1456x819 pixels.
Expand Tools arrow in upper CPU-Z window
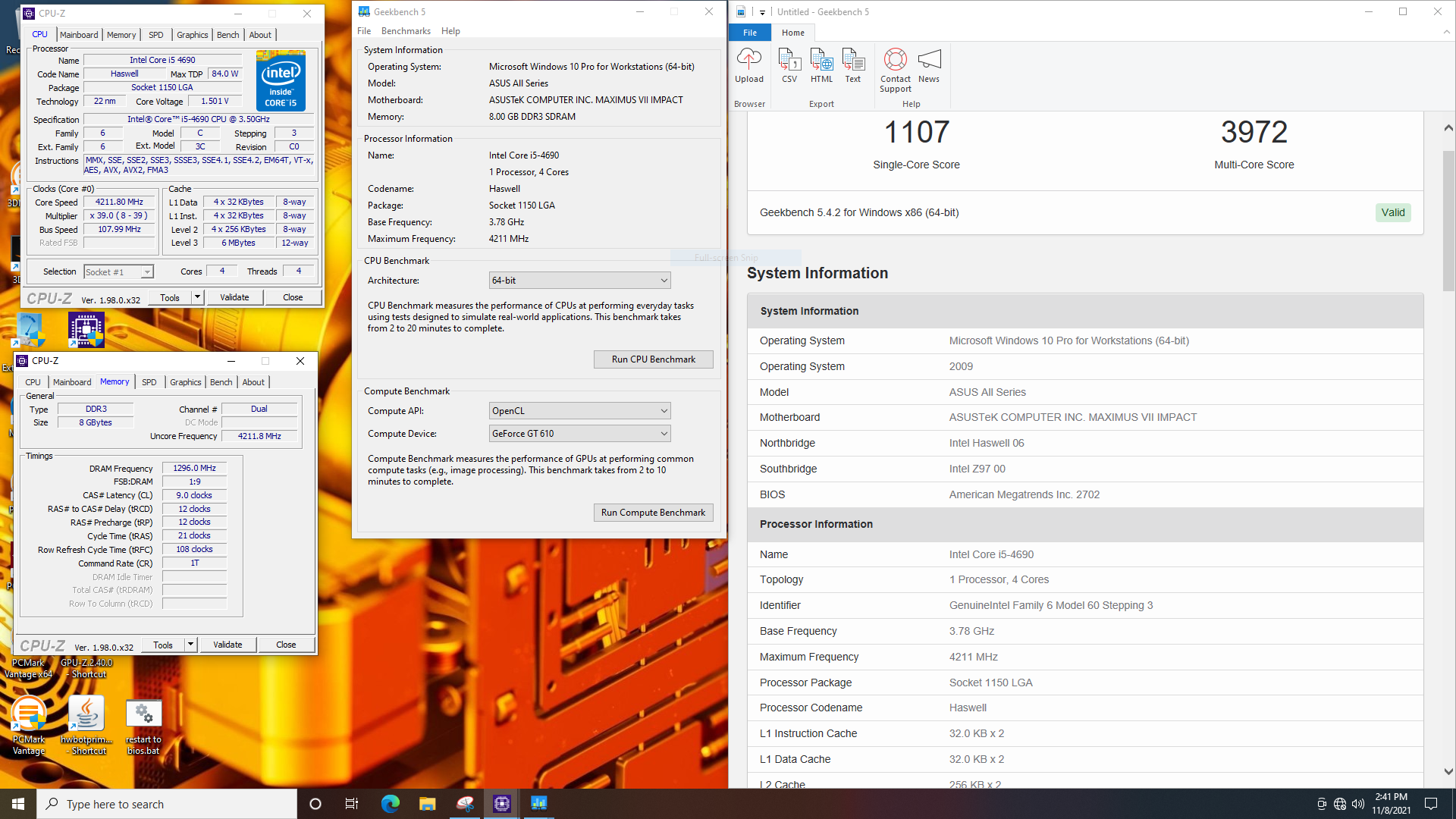(x=197, y=297)
